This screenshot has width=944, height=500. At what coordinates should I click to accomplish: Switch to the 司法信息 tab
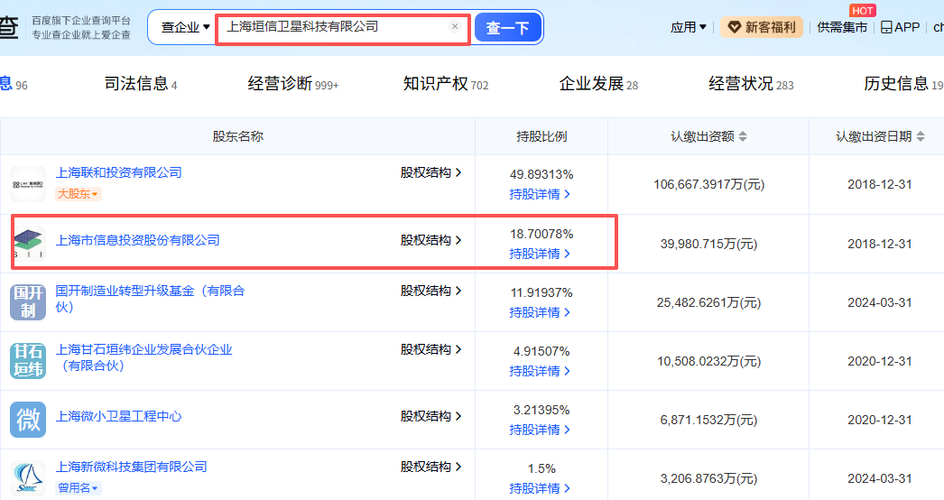140,84
